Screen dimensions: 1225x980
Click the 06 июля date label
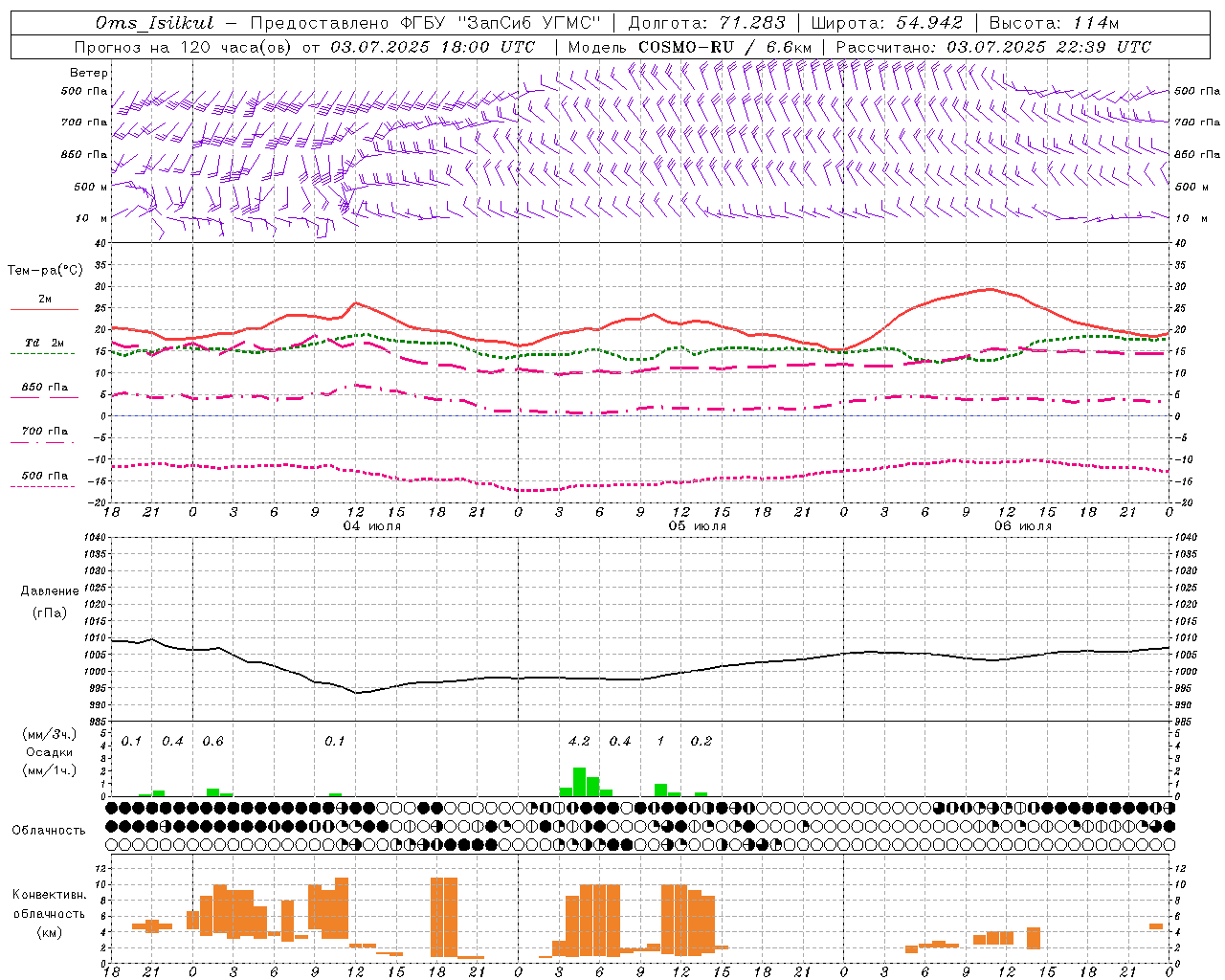(1023, 526)
